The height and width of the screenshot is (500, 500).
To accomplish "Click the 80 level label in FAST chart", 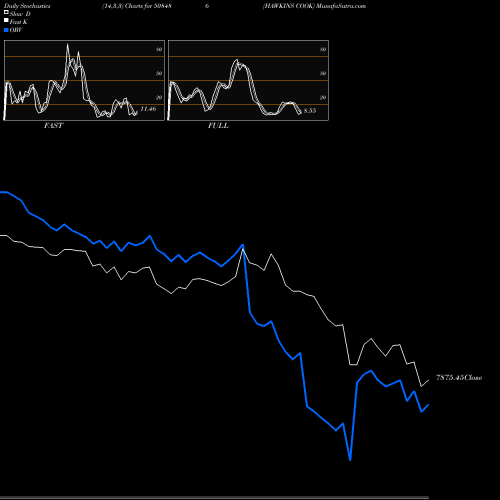I will click(x=159, y=49).
